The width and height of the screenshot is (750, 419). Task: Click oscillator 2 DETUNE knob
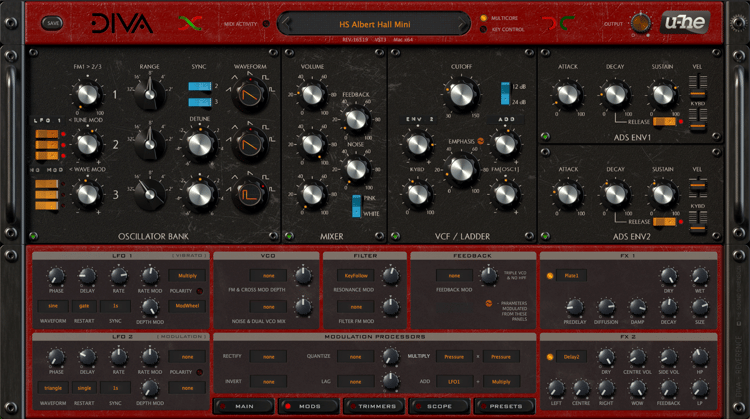click(200, 144)
